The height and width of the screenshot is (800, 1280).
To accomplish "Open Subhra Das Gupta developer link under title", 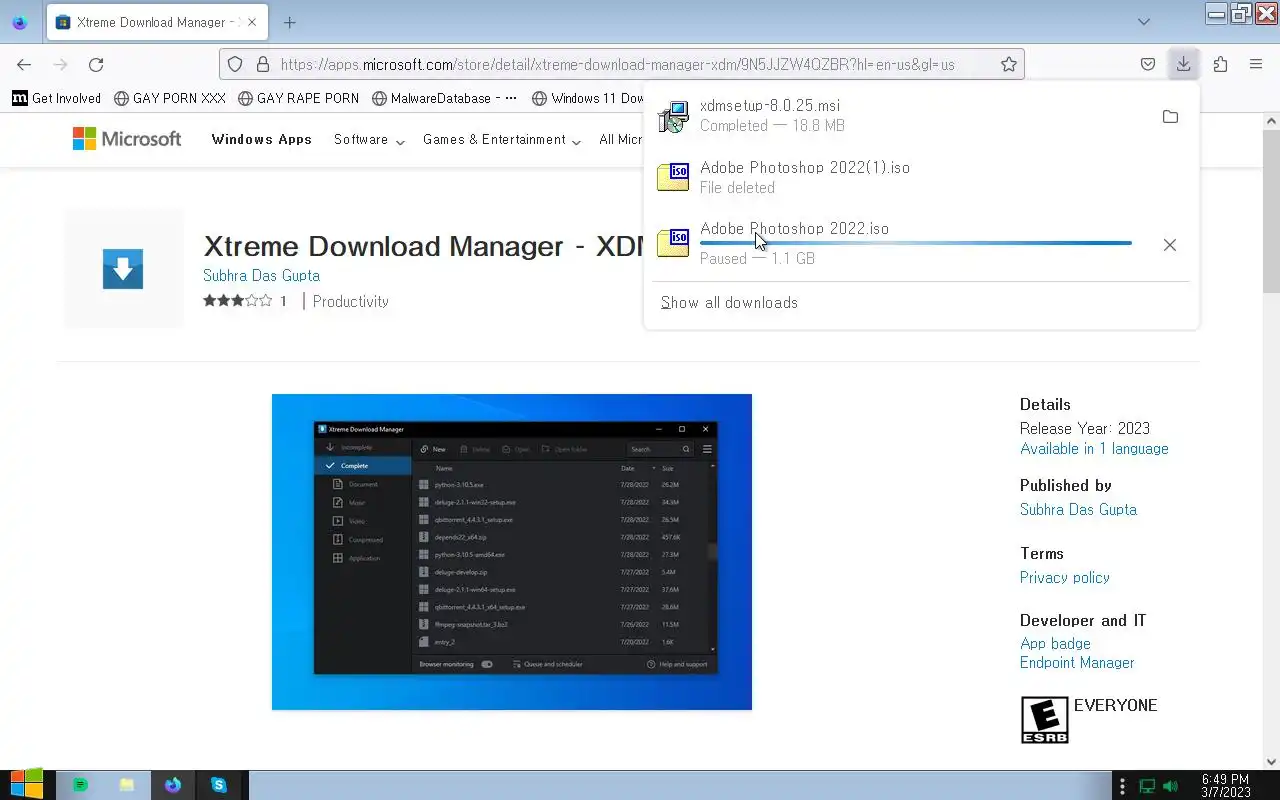I will click(261, 276).
